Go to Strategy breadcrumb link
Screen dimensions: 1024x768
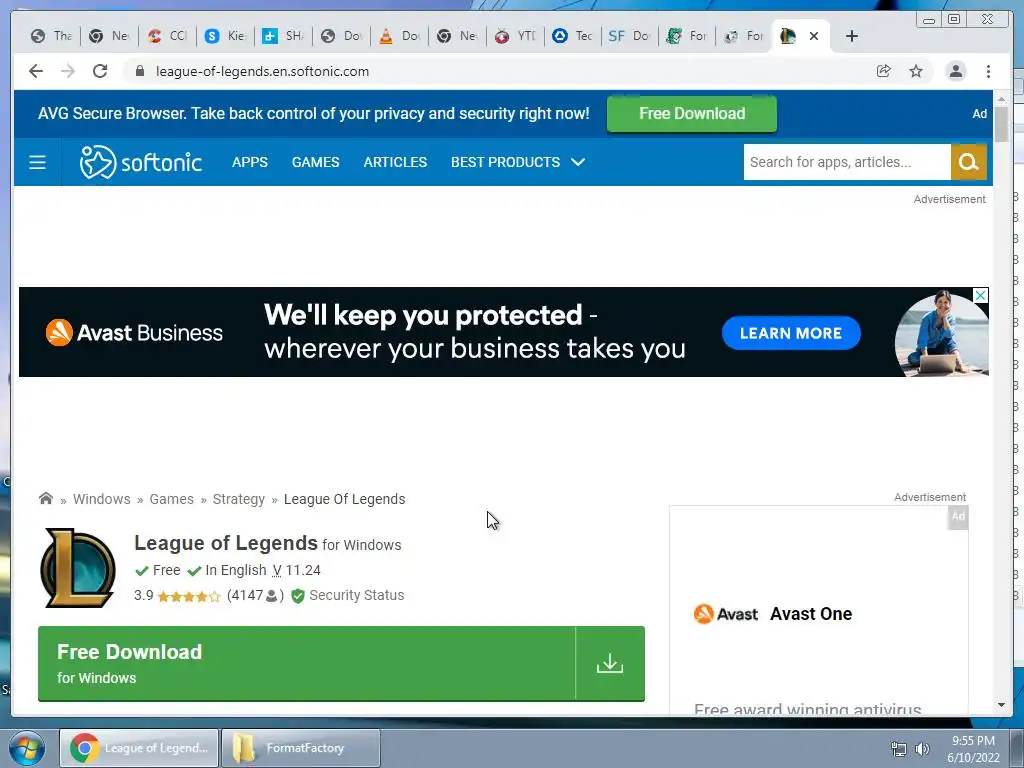coord(239,499)
